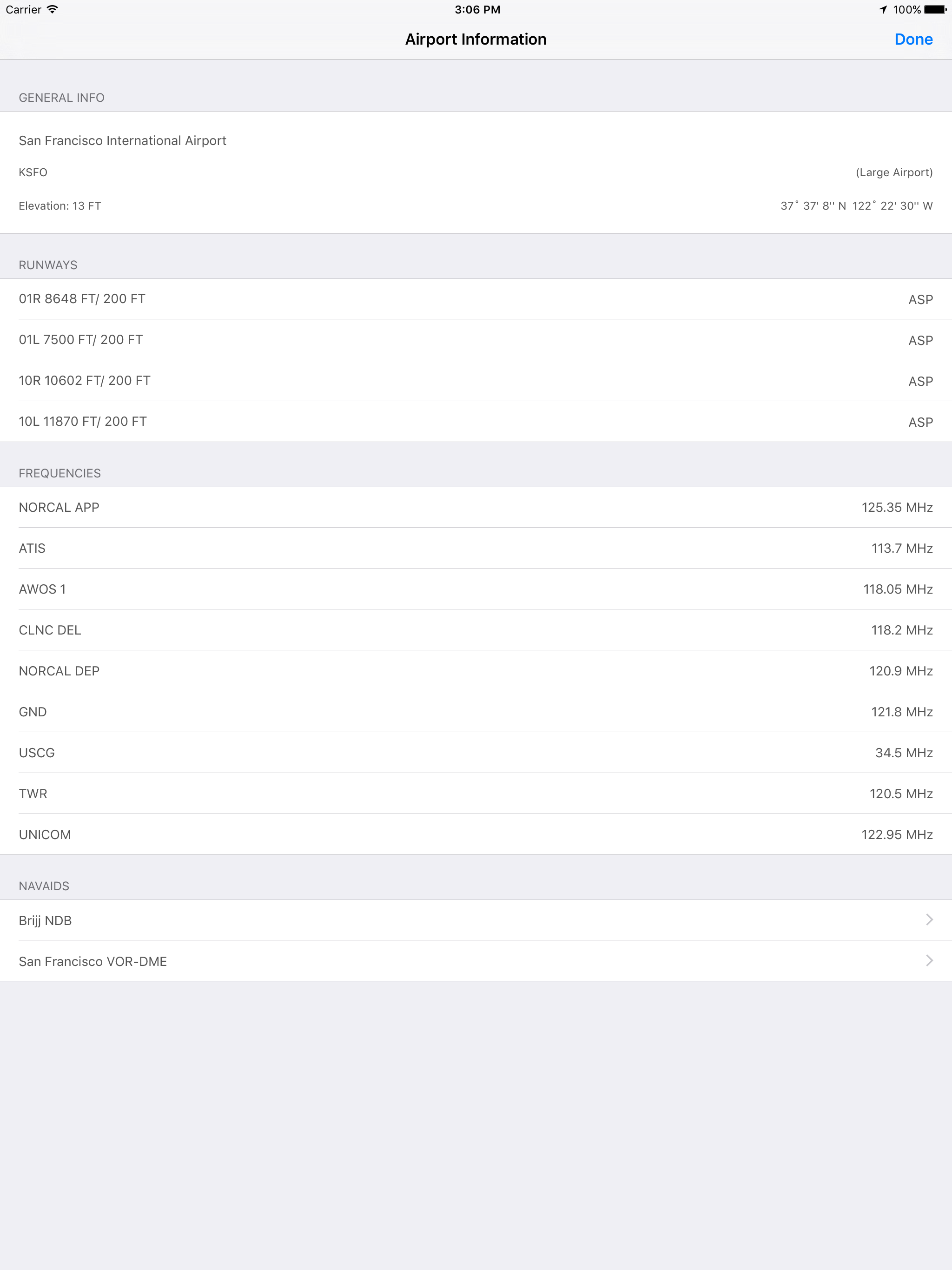The image size is (952, 1270).
Task: Expand San Francisco VOR-DME details chevron
Action: [x=929, y=960]
